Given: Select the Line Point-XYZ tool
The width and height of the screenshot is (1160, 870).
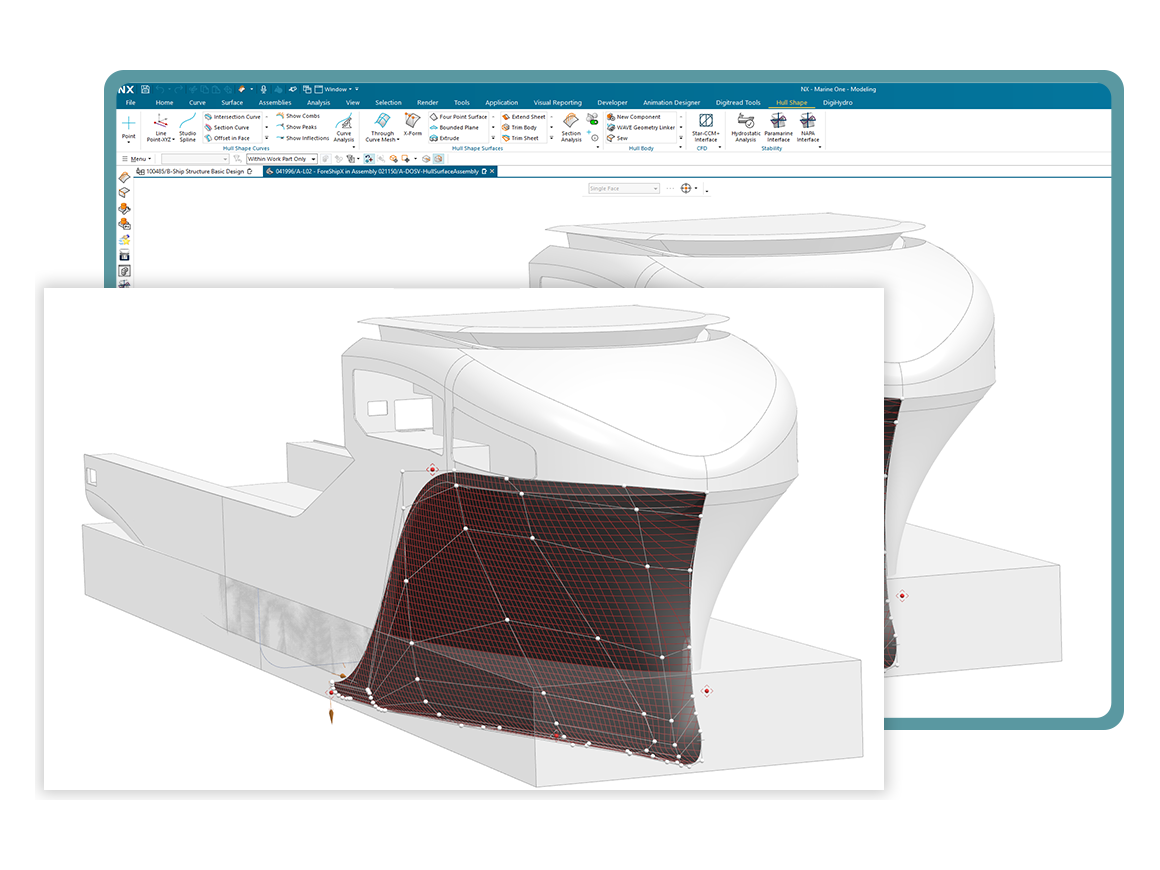Looking at the screenshot, I should [x=161, y=127].
